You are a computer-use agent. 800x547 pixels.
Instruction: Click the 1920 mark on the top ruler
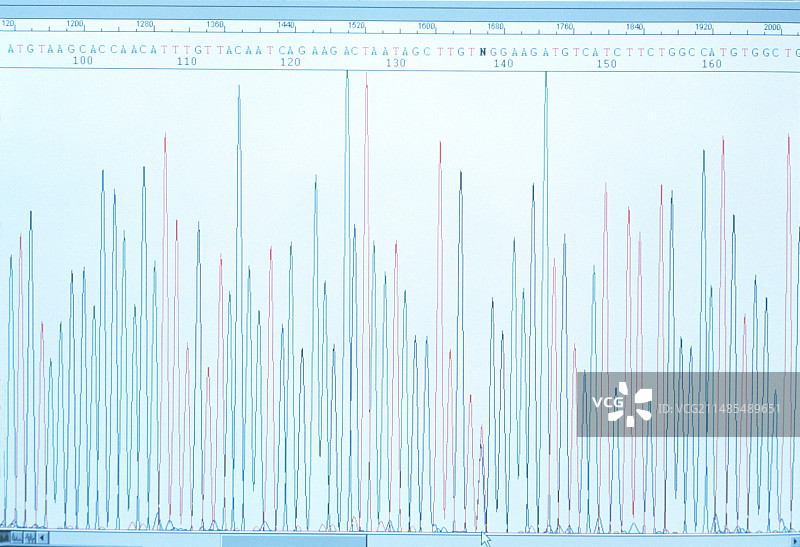704,24
